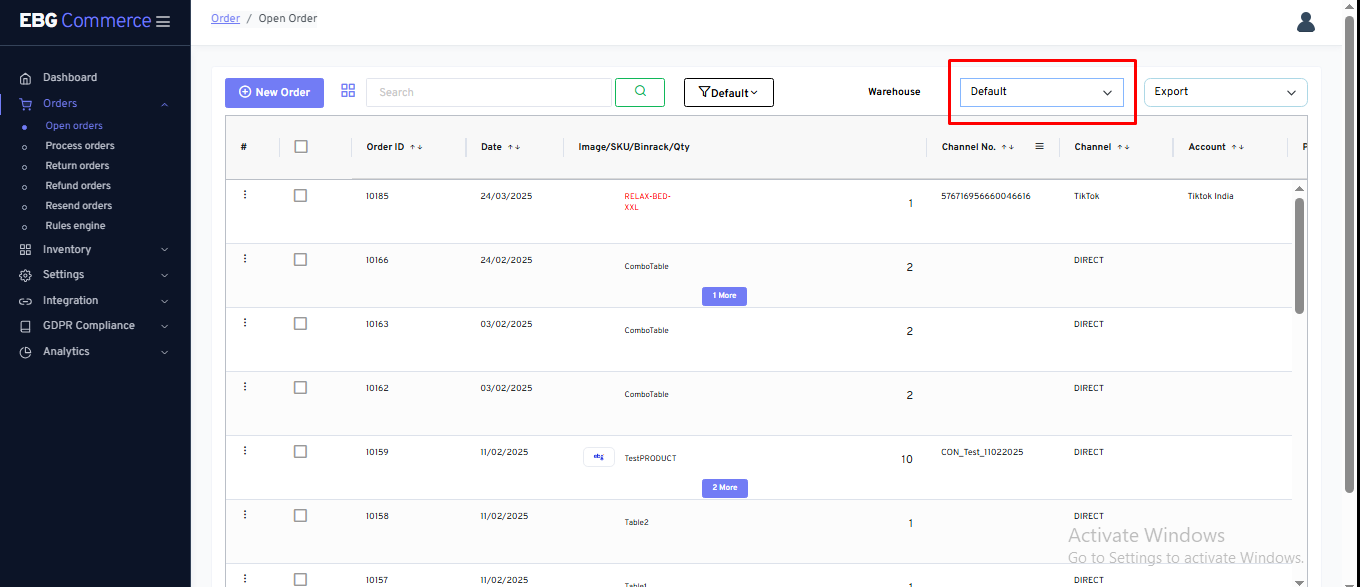1360x587 pixels.
Task: Check the box for order 10159
Action: pyautogui.click(x=300, y=452)
